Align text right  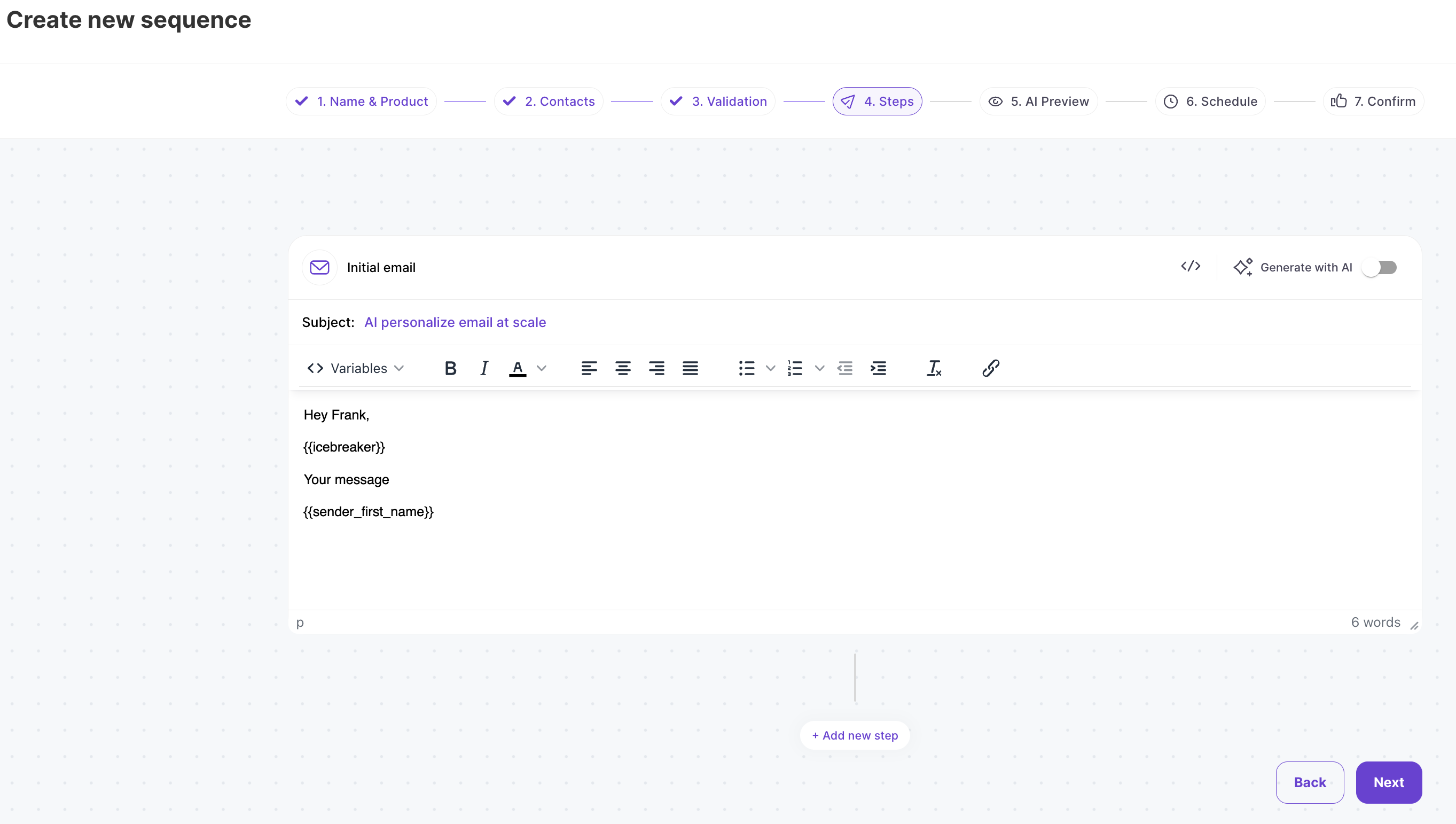pos(656,368)
